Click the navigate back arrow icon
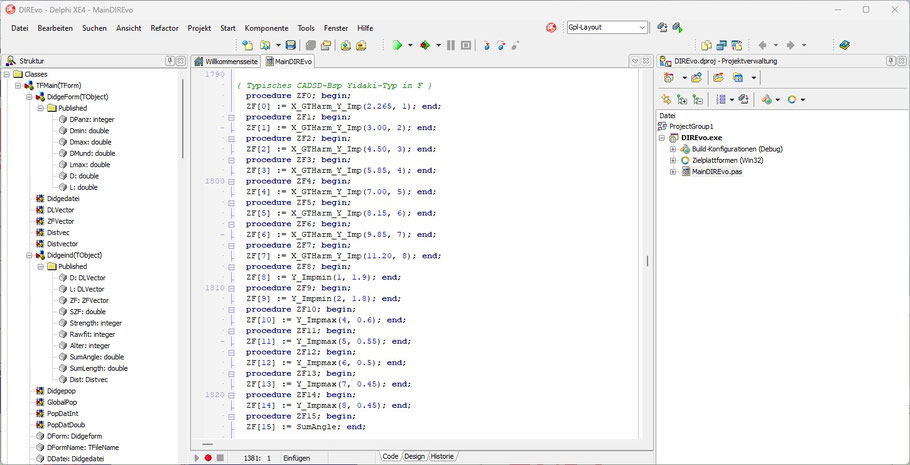The height and width of the screenshot is (465, 910). coord(763,45)
